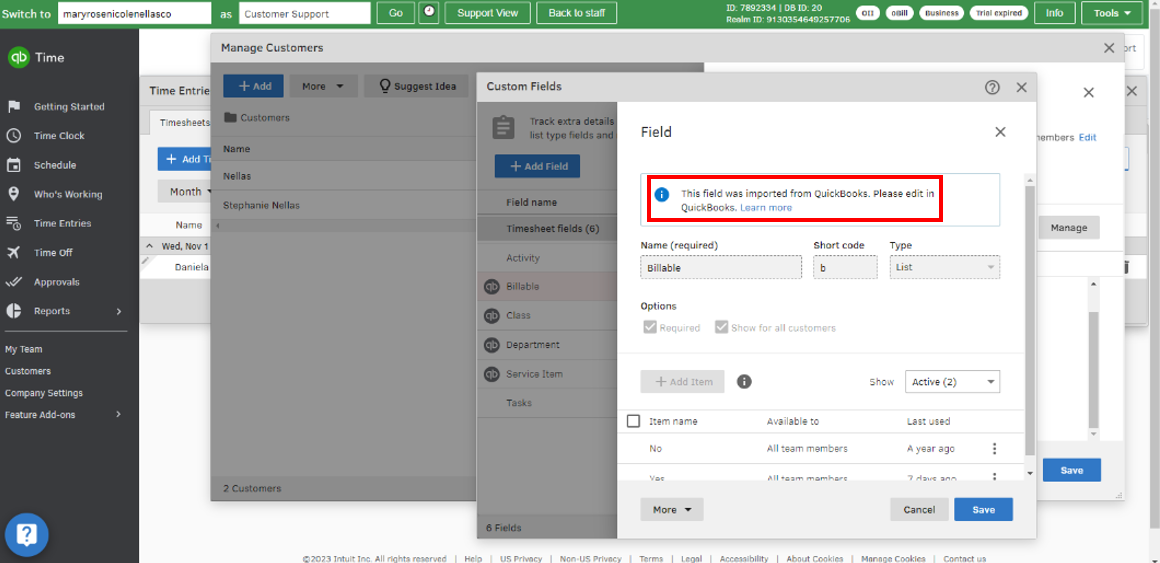Click Save in the Field panel
This screenshot has height=563, width=1160.
click(983, 510)
